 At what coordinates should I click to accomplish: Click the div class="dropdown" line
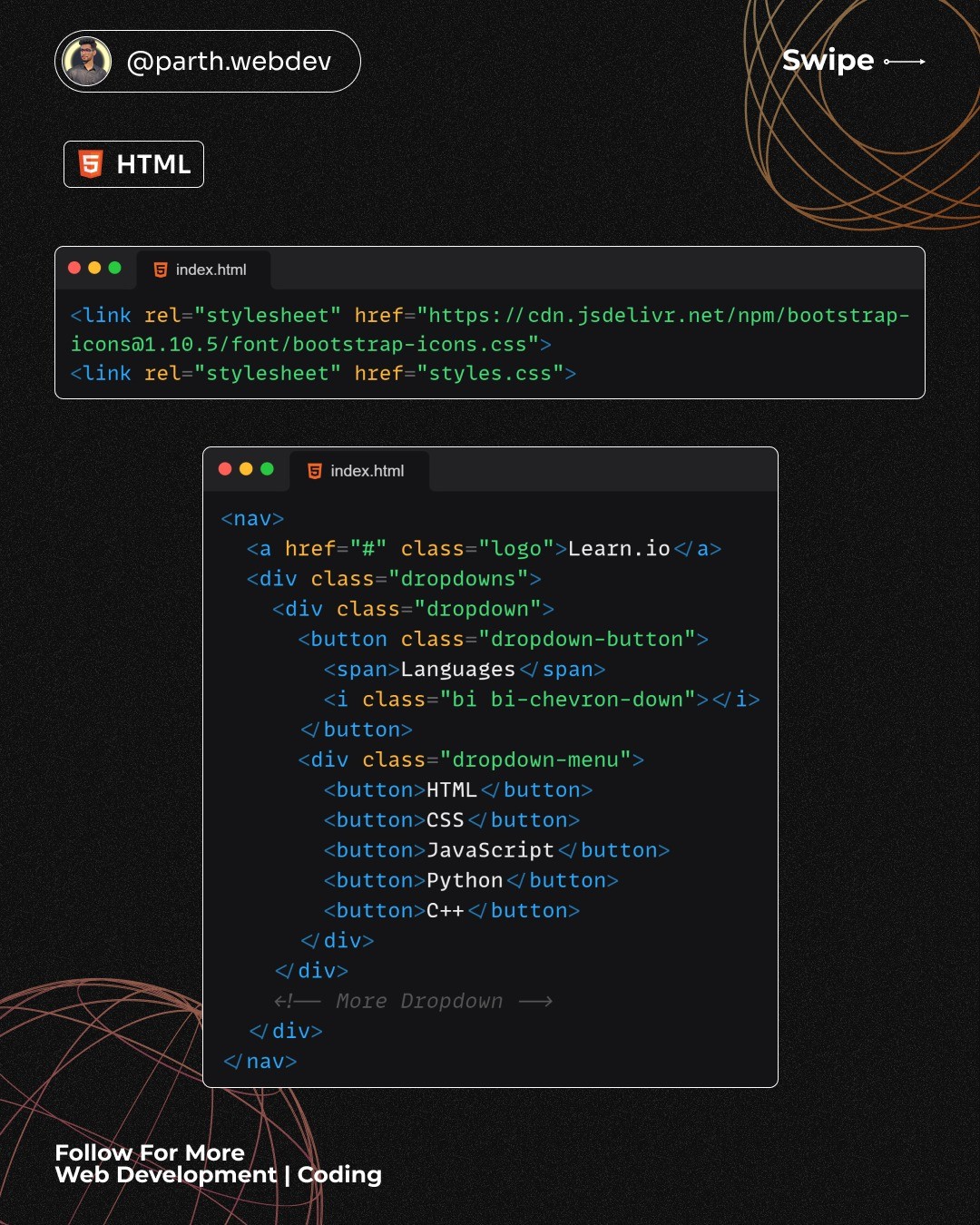click(x=413, y=608)
